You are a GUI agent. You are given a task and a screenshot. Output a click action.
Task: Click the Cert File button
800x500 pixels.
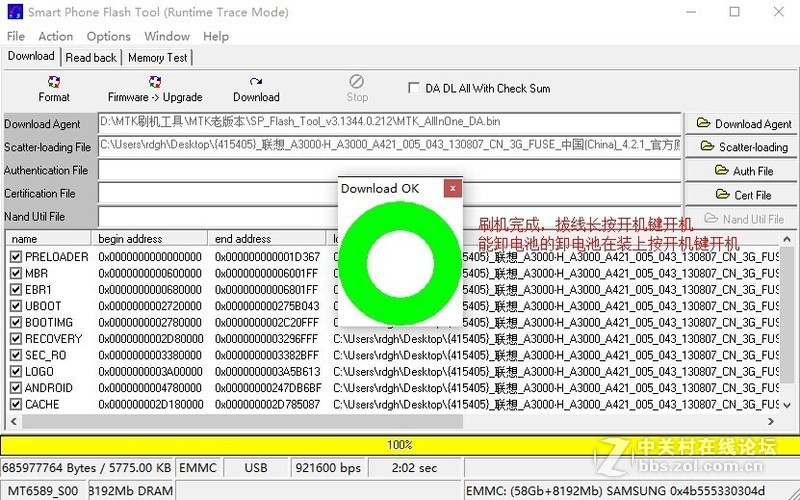tap(743, 195)
